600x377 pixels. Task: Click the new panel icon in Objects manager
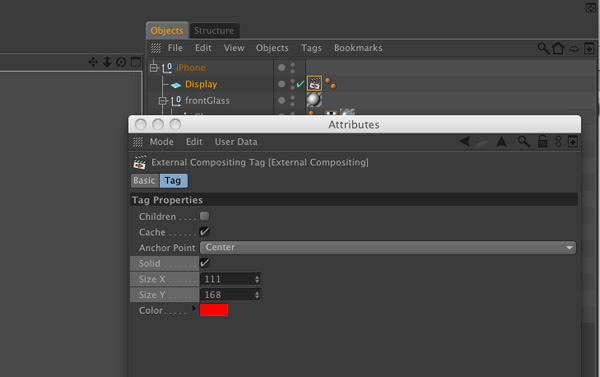589,49
